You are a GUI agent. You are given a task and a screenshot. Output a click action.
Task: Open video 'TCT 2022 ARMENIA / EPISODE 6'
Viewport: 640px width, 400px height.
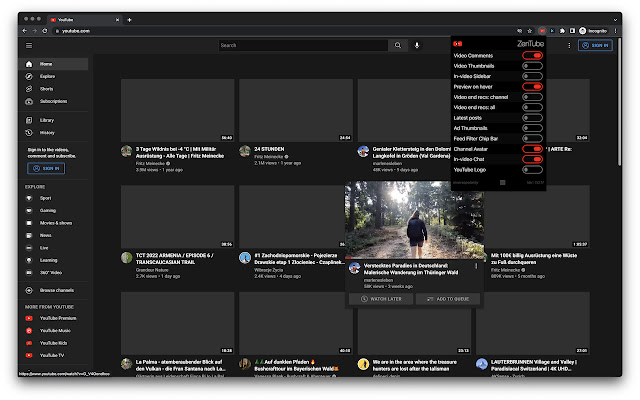pos(175,259)
